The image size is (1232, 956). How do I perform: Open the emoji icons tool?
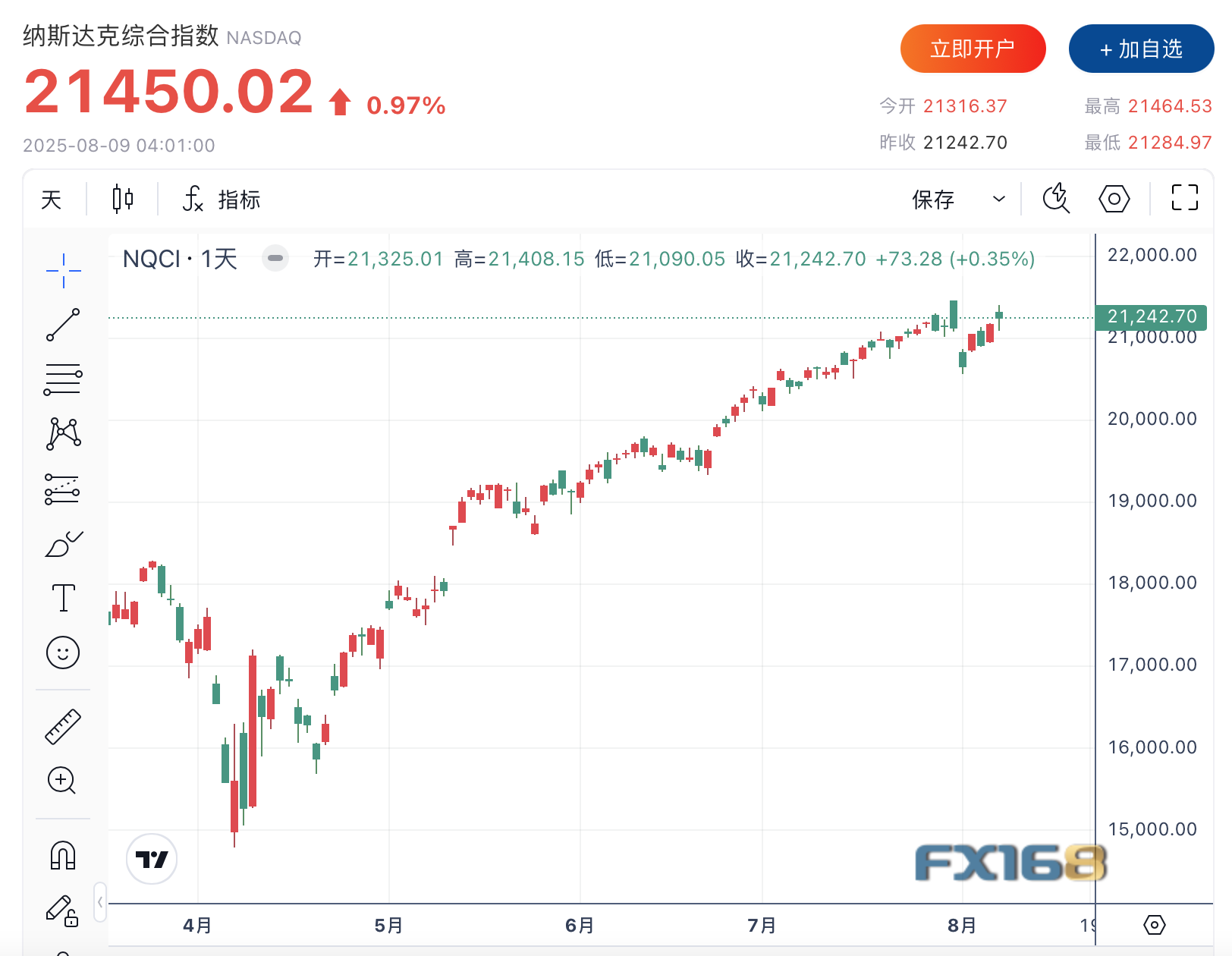tap(63, 653)
